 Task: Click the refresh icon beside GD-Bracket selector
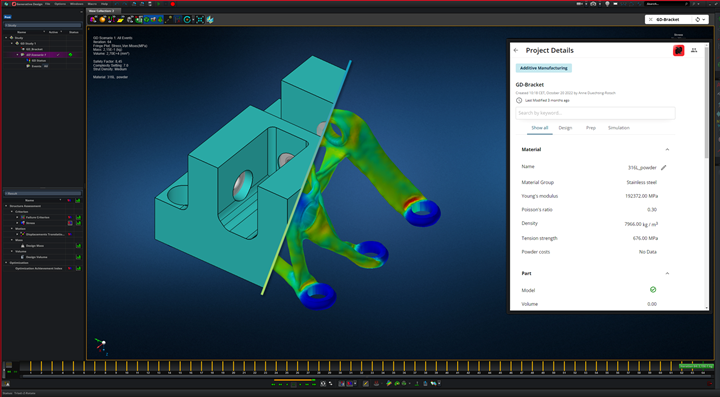coord(698,19)
